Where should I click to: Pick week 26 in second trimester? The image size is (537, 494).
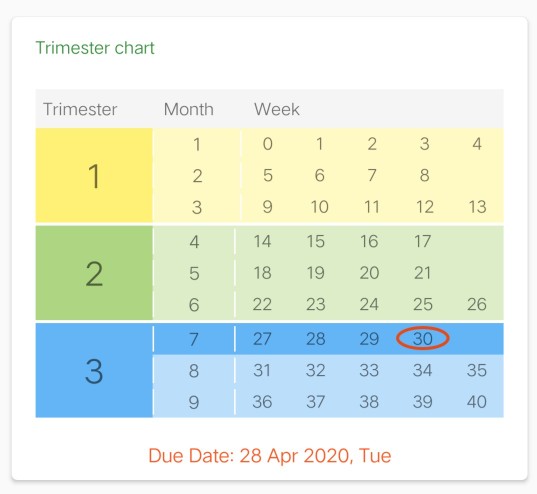tap(477, 304)
